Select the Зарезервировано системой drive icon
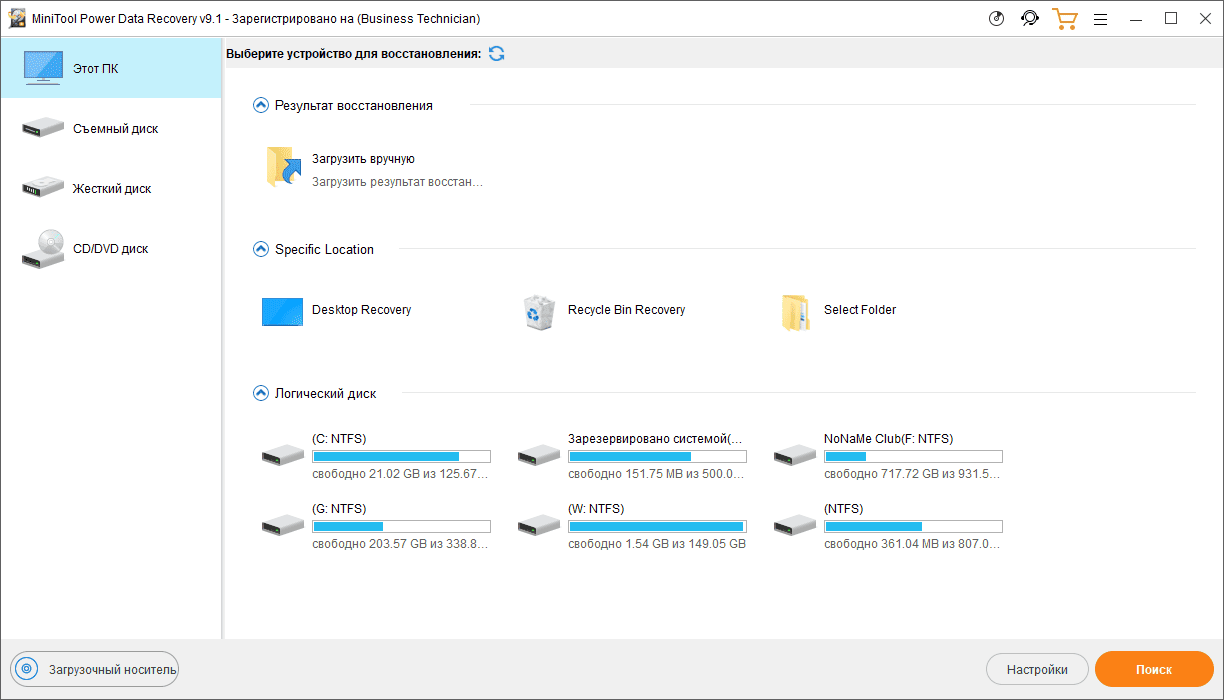 click(x=539, y=455)
